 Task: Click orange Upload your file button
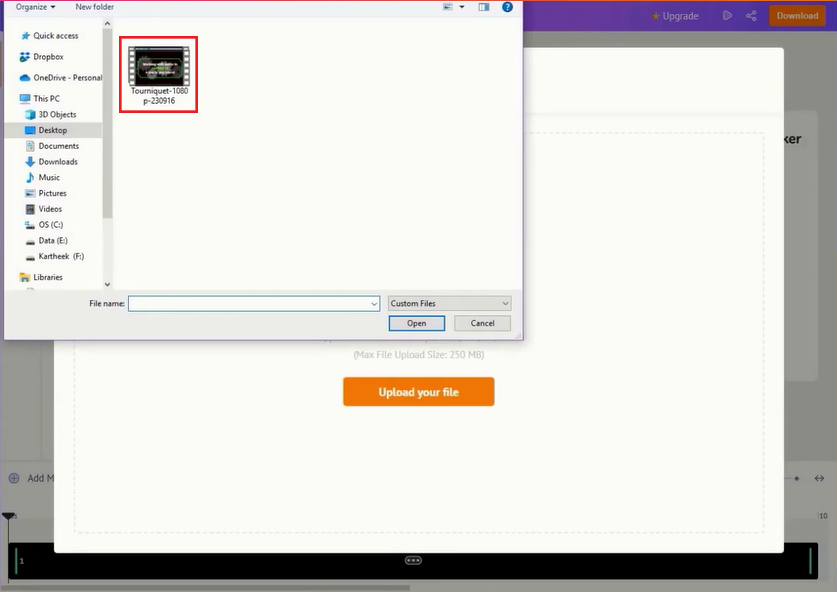coord(418,392)
